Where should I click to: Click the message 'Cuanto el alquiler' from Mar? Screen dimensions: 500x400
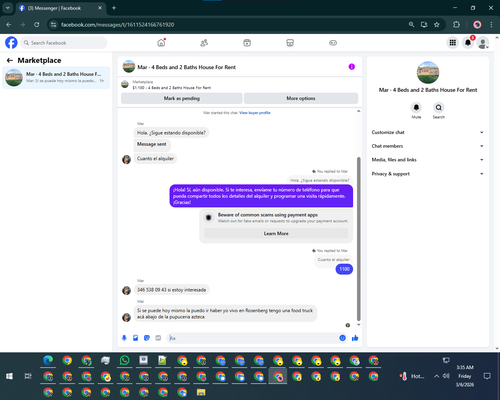tap(155, 158)
